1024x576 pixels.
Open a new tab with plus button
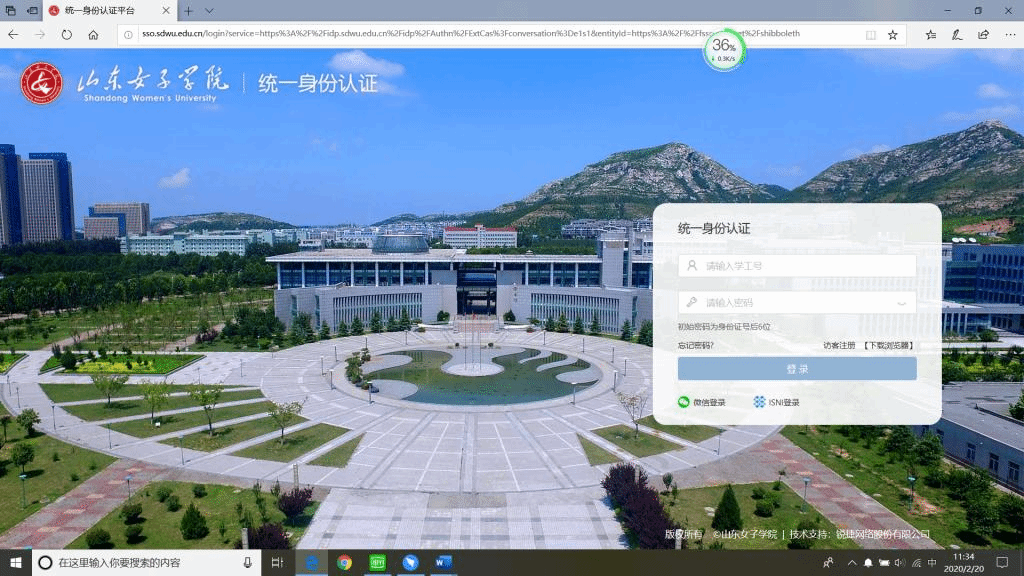tap(187, 10)
